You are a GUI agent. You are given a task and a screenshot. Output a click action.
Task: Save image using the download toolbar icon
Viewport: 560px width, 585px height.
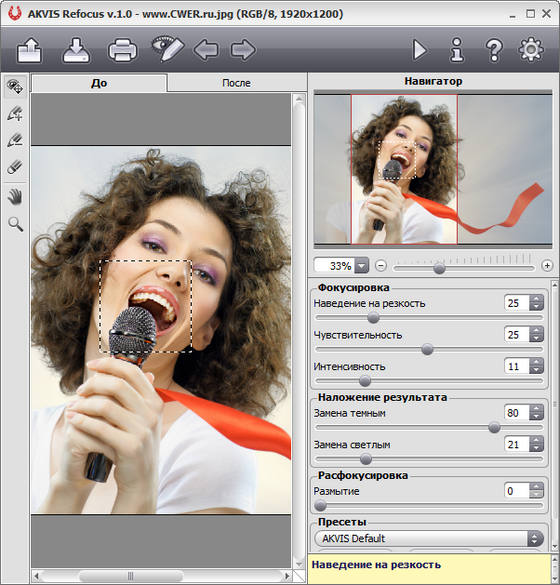pyautogui.click(x=76, y=50)
